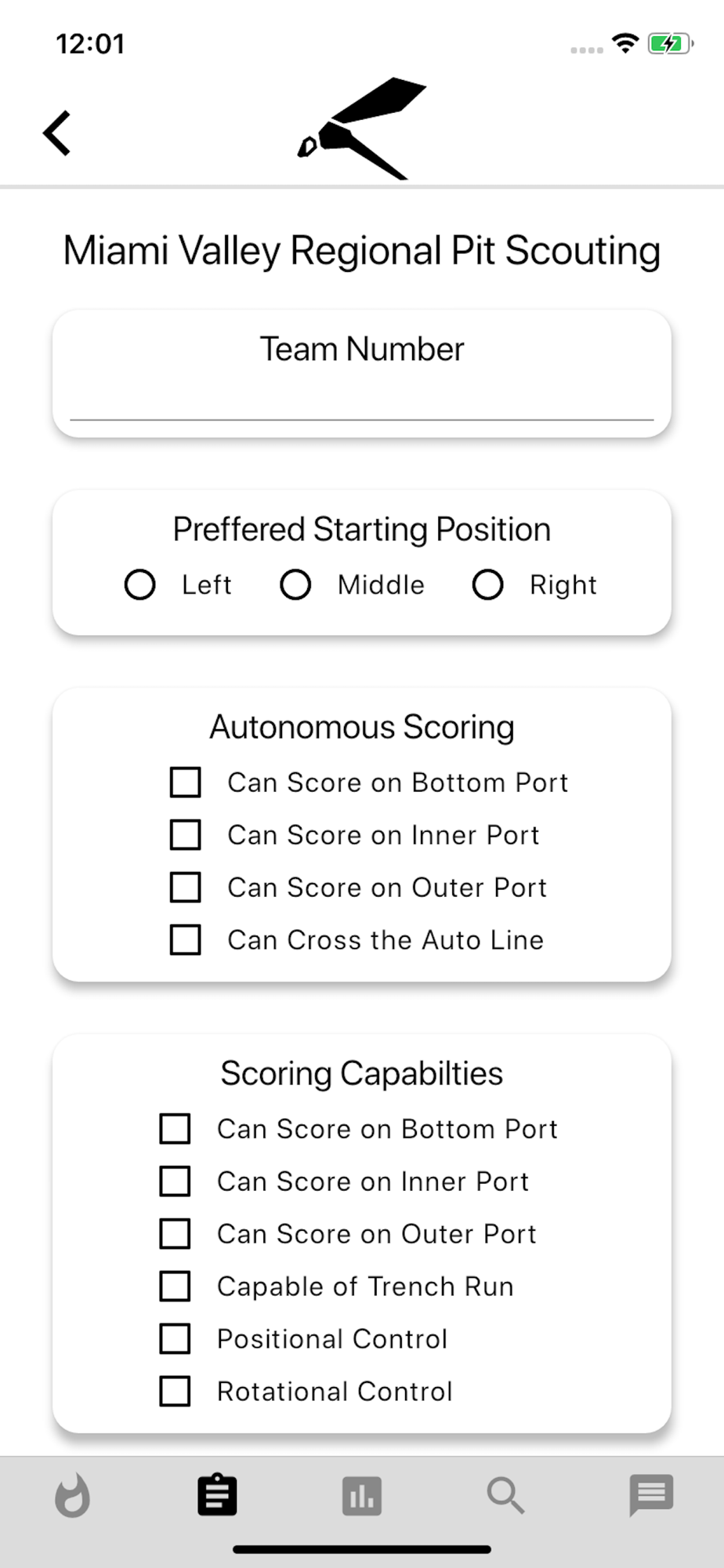Select the clipboard scouting tab
The height and width of the screenshot is (1568, 724).
coord(217,1495)
